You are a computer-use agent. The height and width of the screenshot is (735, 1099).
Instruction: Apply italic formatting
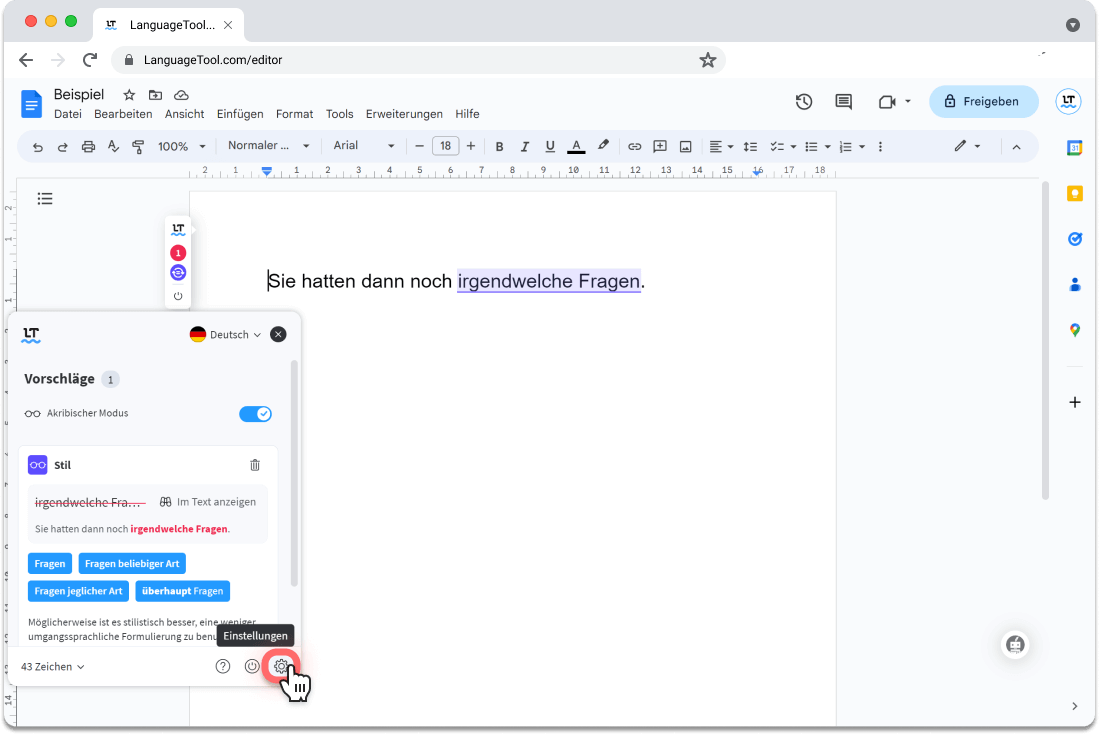pyautogui.click(x=524, y=146)
